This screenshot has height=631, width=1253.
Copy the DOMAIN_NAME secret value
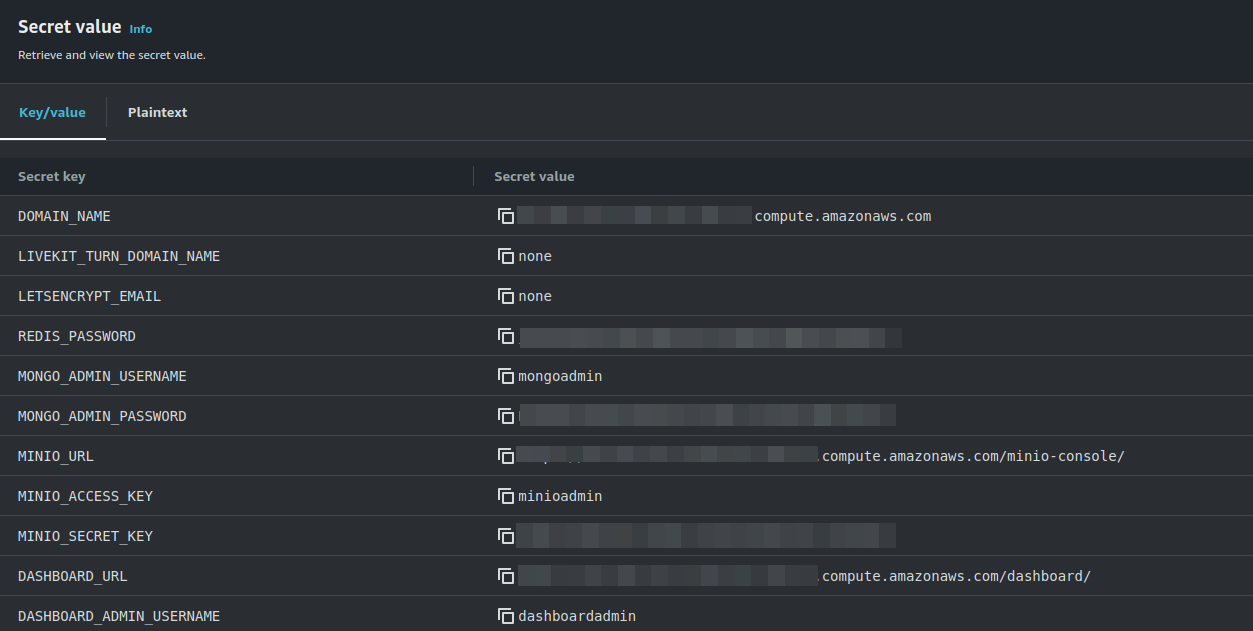pos(506,216)
